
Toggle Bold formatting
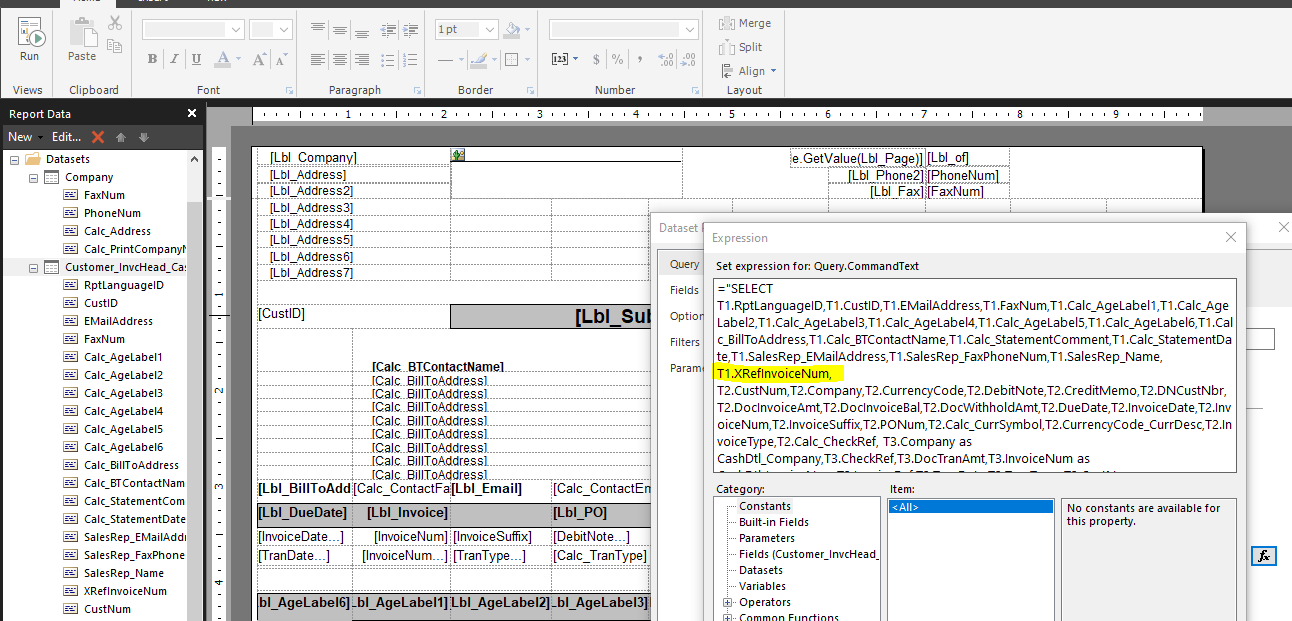point(152,59)
